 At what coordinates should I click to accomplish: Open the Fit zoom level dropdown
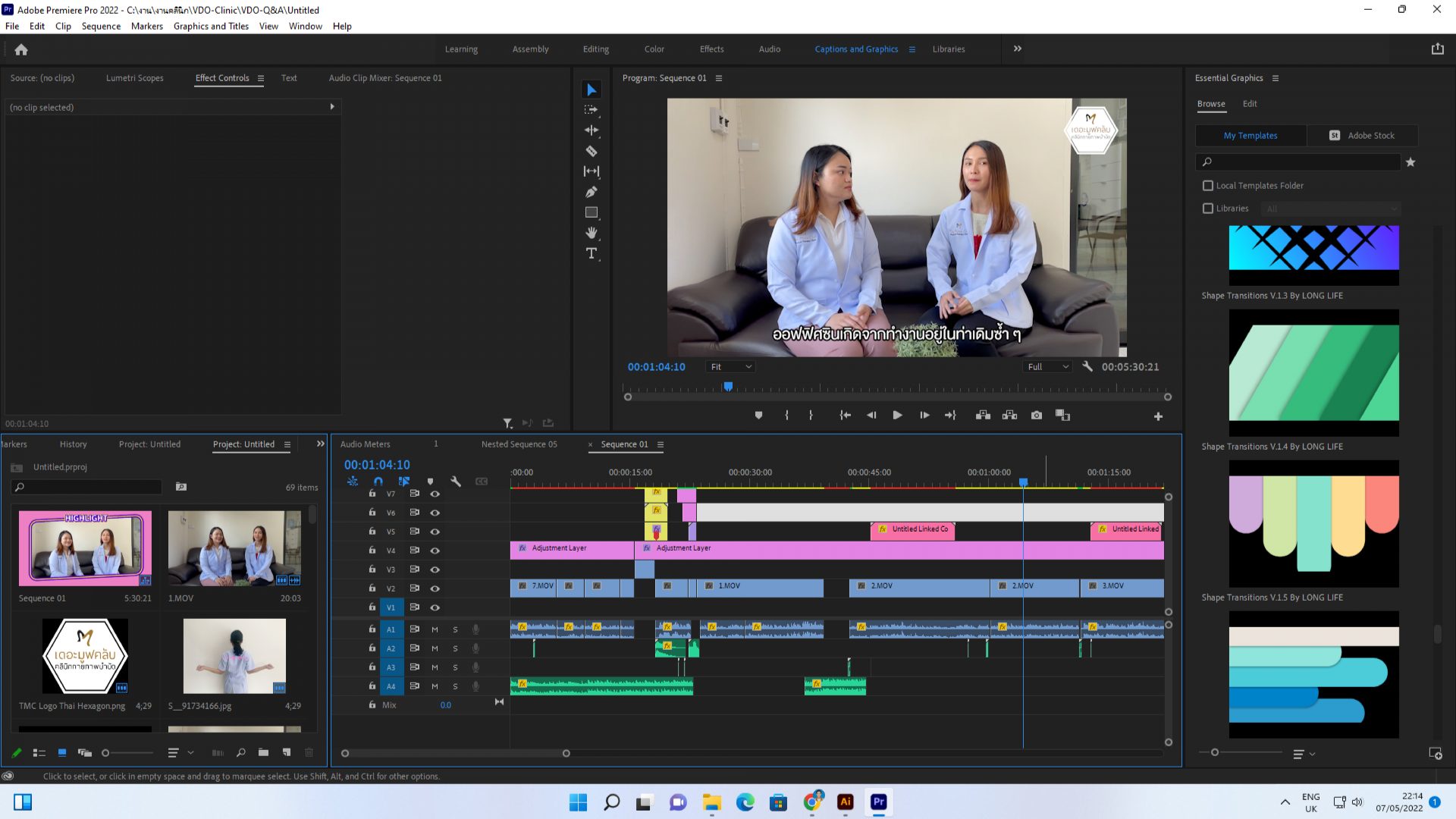pos(730,367)
